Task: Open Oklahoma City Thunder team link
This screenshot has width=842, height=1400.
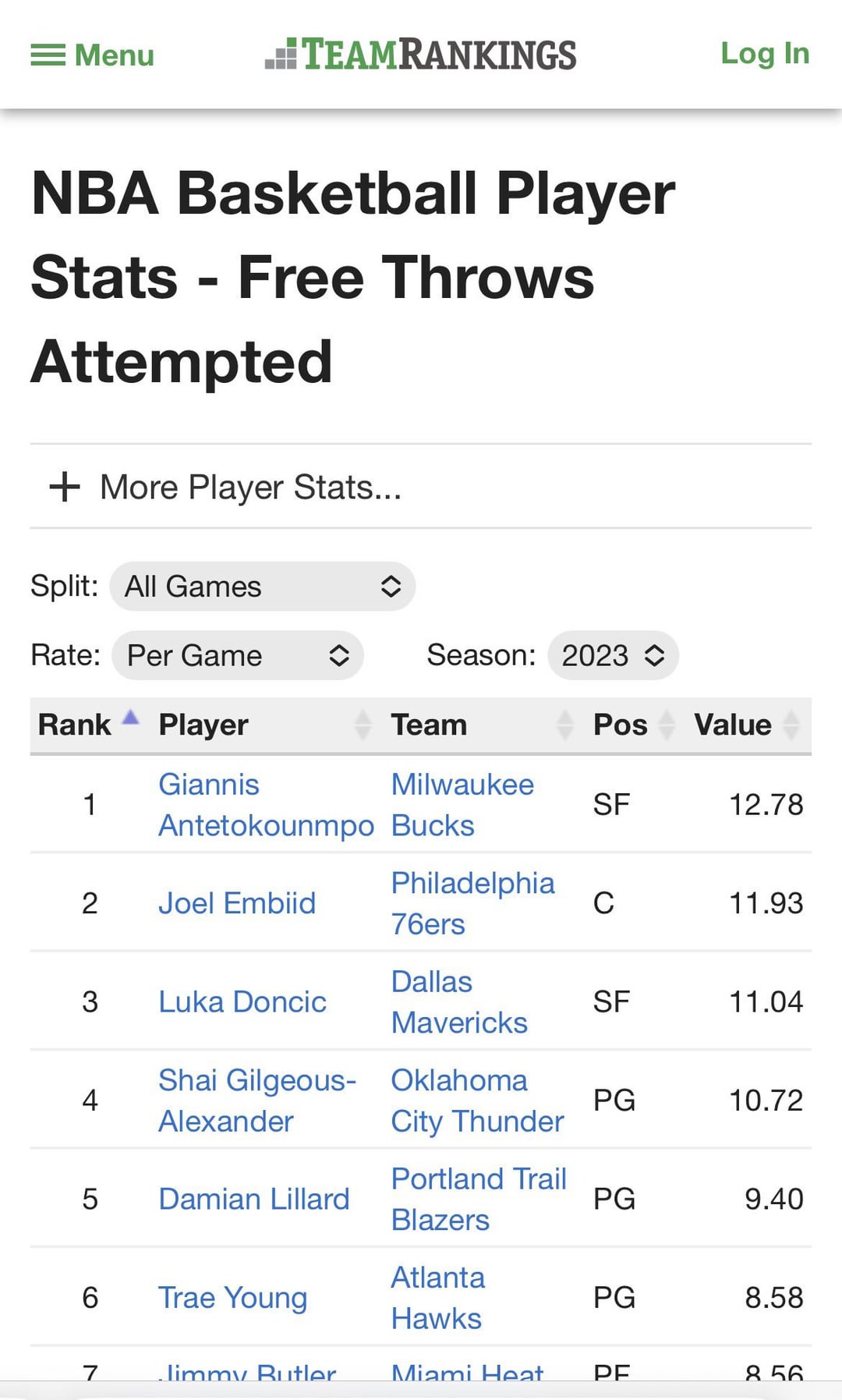Action: (476, 1101)
